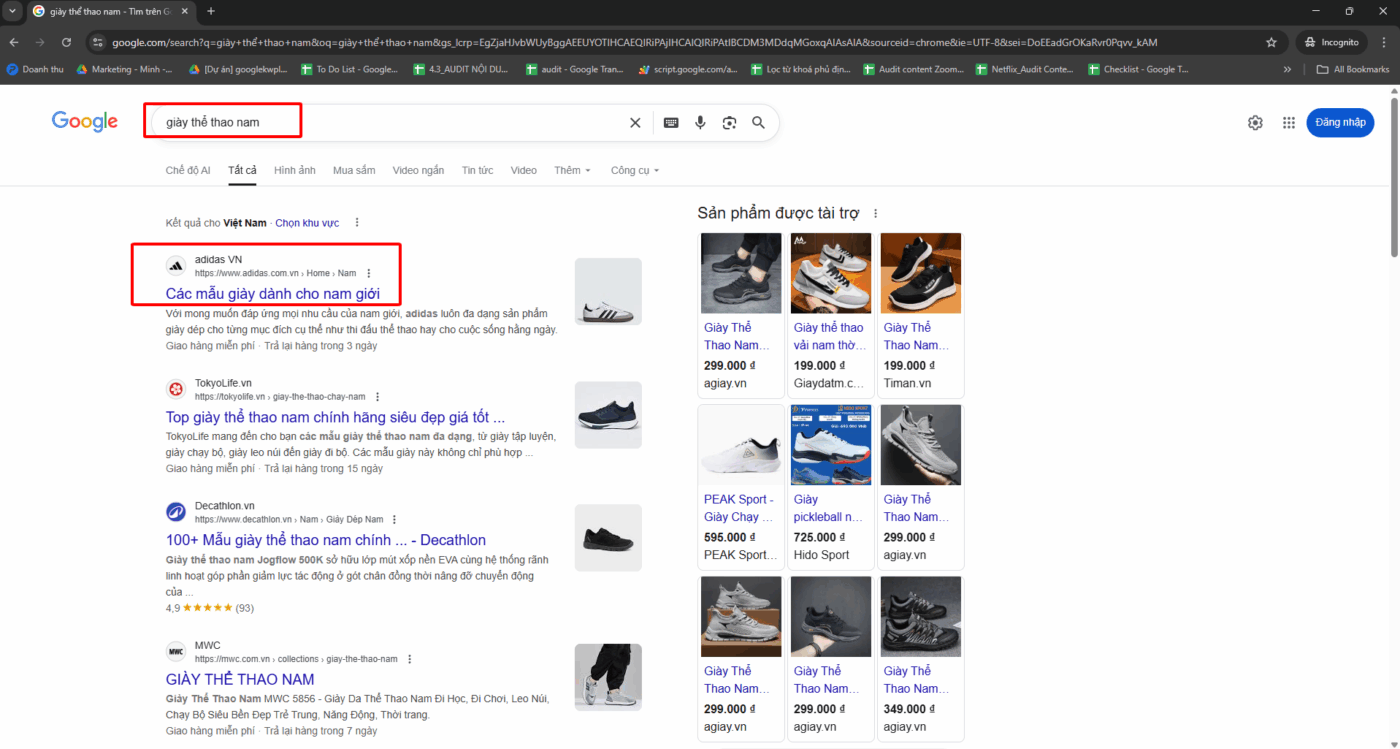Viewport: 1400px width, 749px height.
Task: Click the sneaker thumbnail beside the TokyoLife result
Action: point(608,415)
